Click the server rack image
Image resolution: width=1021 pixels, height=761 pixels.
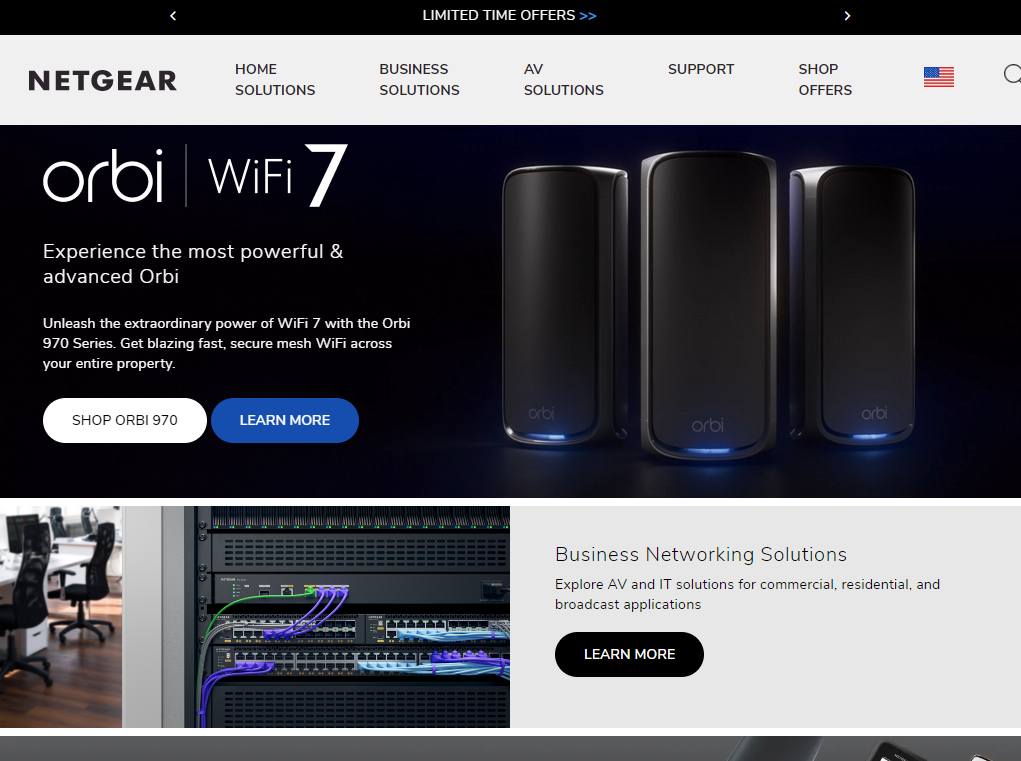click(x=255, y=616)
